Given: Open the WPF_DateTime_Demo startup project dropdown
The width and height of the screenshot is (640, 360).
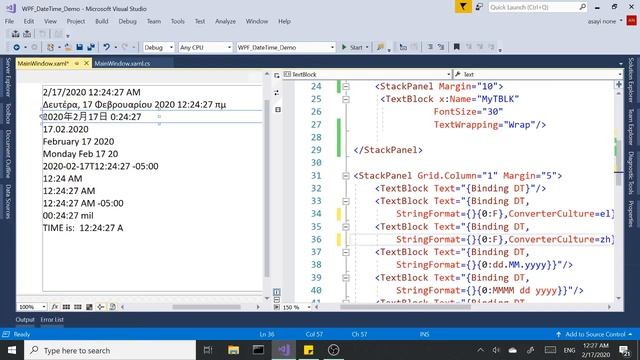Looking at the screenshot, I should tap(286, 47).
